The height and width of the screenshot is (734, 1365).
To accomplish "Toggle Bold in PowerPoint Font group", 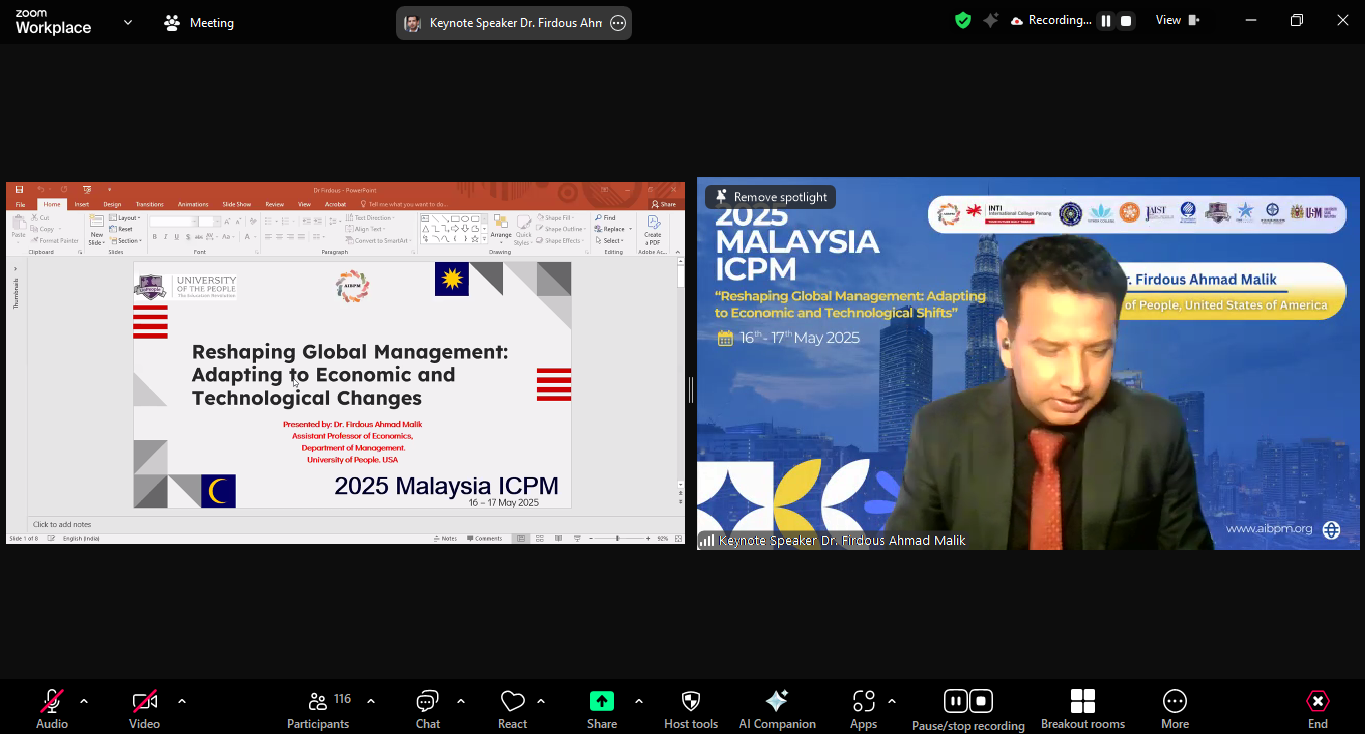I will coord(154,237).
